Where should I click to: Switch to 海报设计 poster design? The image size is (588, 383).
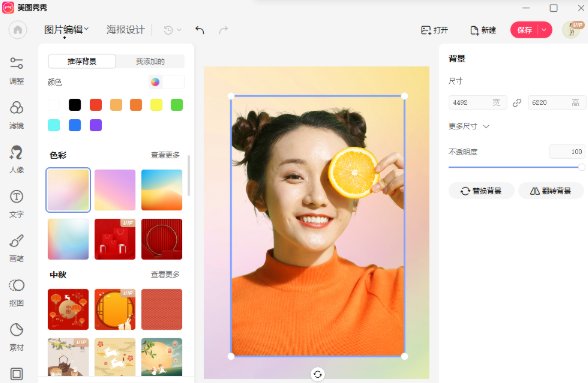(126, 30)
